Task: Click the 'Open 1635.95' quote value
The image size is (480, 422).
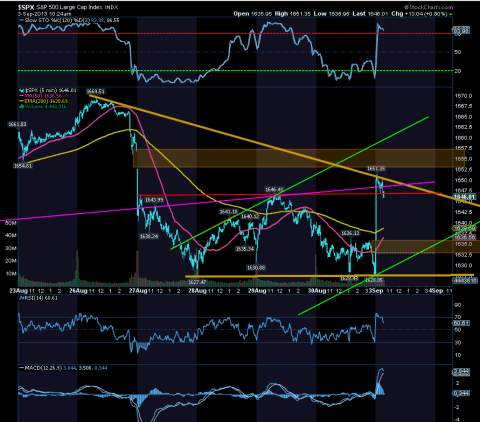Action: pos(253,14)
